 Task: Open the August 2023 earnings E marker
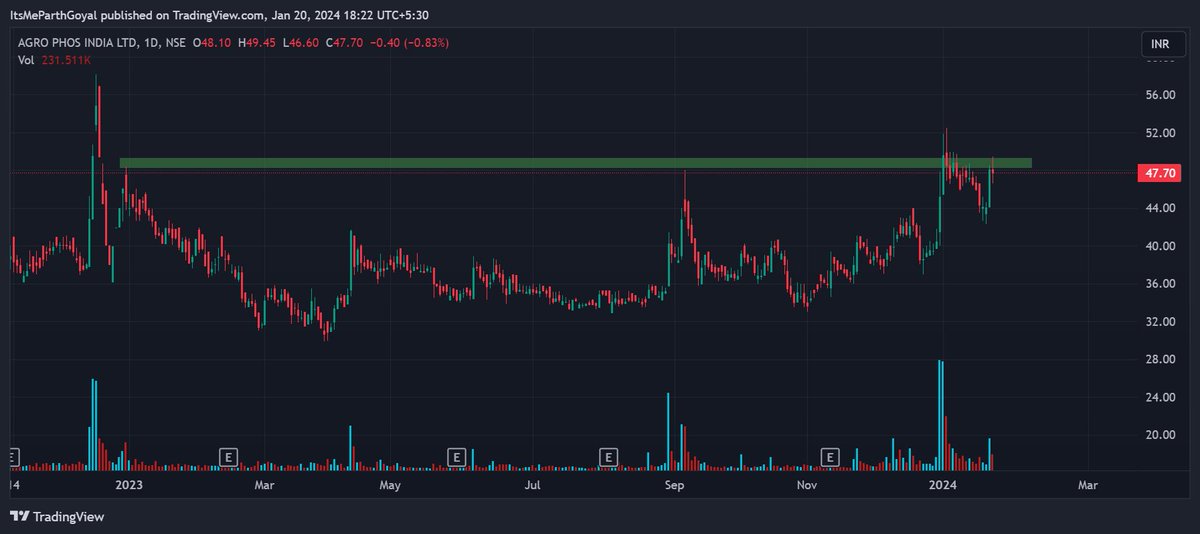pos(608,457)
